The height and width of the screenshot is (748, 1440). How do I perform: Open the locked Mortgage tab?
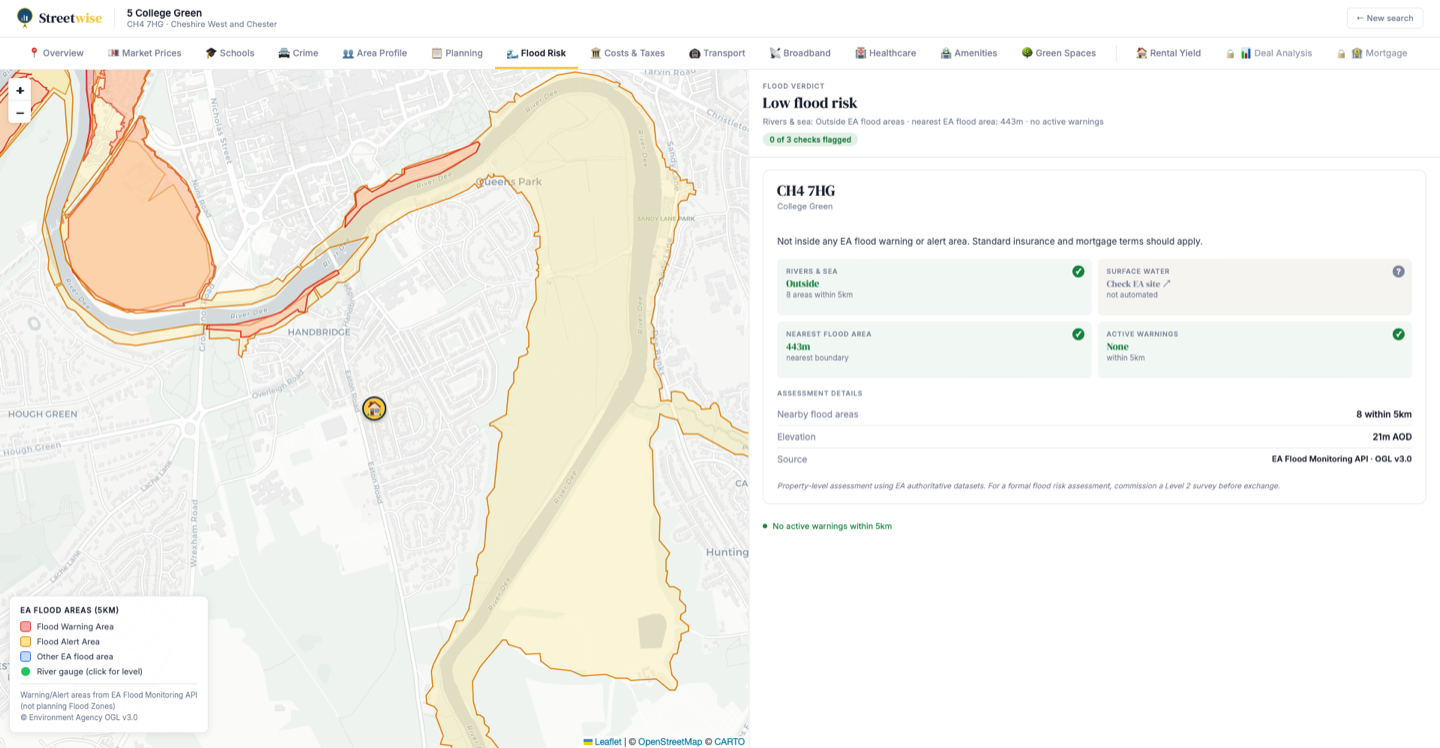coord(1372,53)
